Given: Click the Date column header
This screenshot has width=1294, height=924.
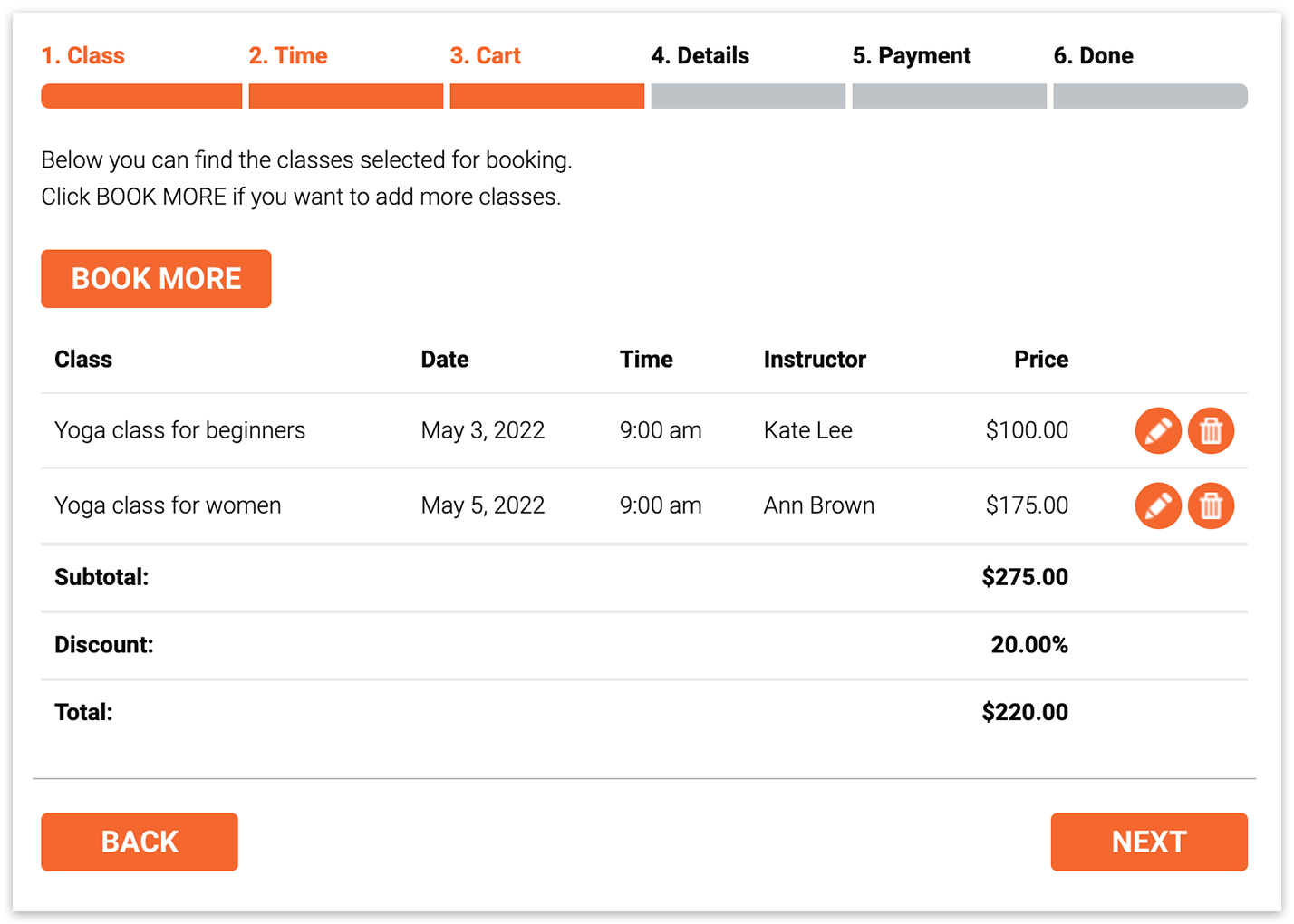Looking at the screenshot, I should 445,360.
